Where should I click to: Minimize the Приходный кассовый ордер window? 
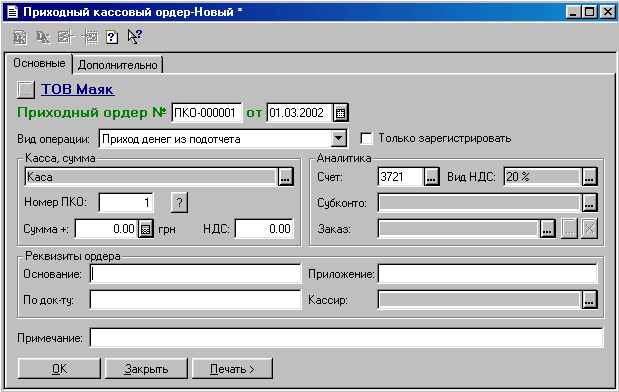(x=574, y=12)
